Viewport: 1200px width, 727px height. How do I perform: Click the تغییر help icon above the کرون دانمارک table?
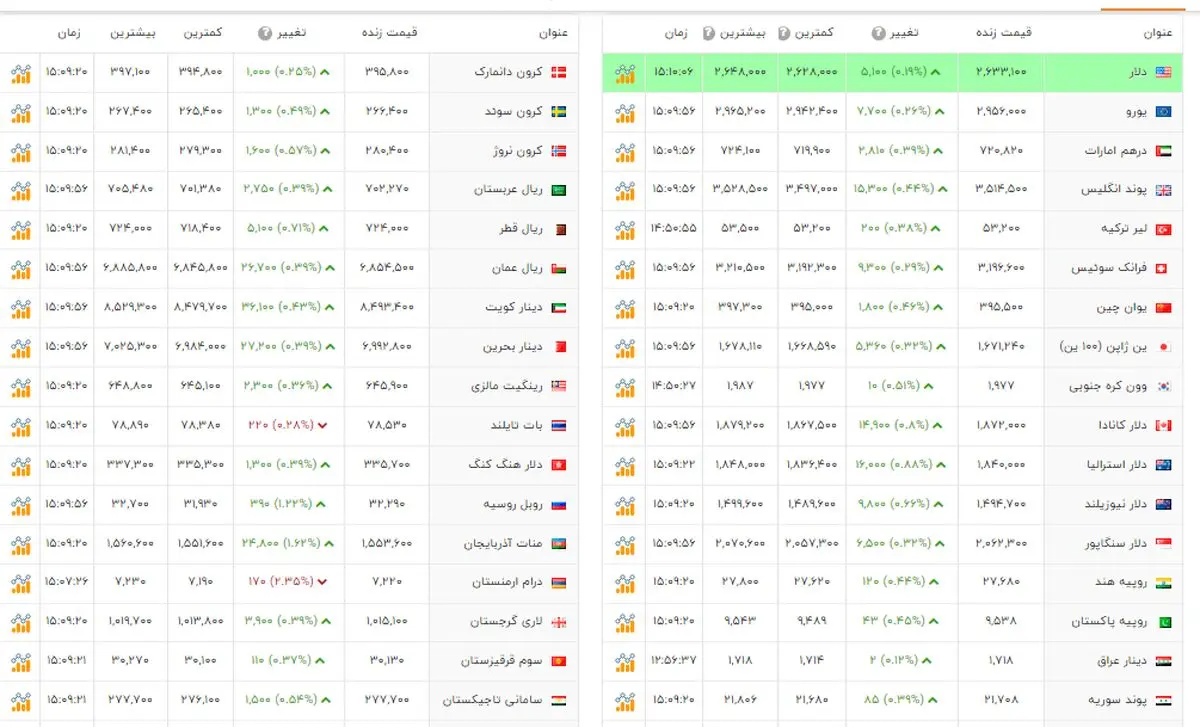coord(265,33)
